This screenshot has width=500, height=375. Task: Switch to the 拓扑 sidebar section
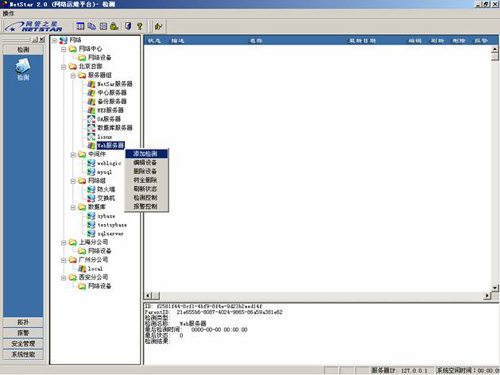23,322
